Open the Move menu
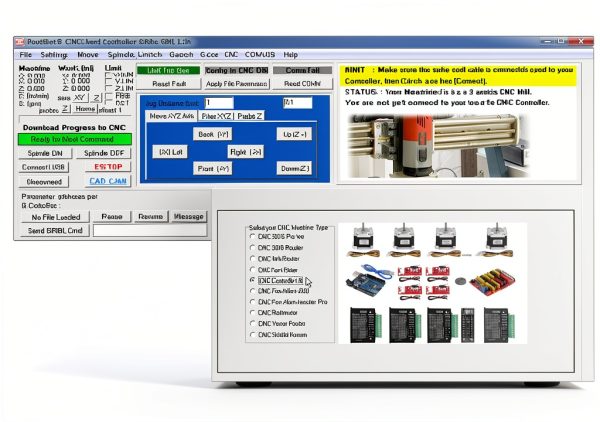This screenshot has width=600, height=422. tap(88, 55)
